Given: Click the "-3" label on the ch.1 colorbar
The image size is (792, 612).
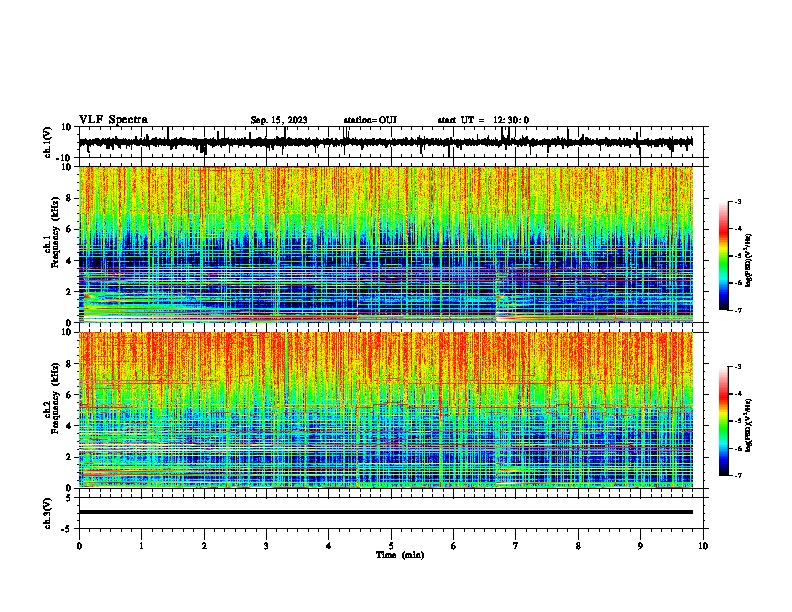Looking at the screenshot, I should [738, 202].
